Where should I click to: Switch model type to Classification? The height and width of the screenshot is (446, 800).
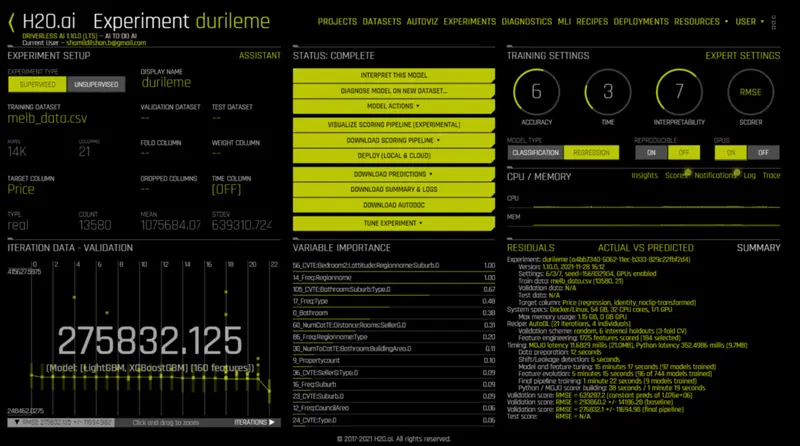[536, 153]
